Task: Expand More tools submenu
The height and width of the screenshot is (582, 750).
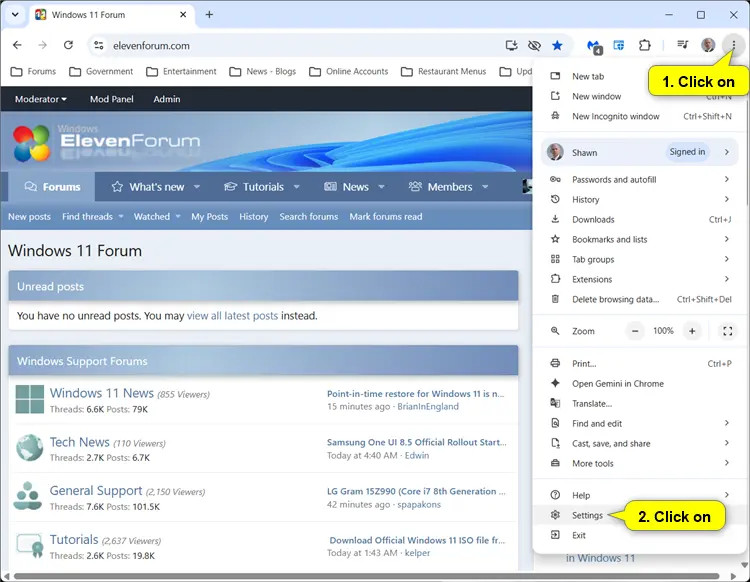Action: (641, 463)
